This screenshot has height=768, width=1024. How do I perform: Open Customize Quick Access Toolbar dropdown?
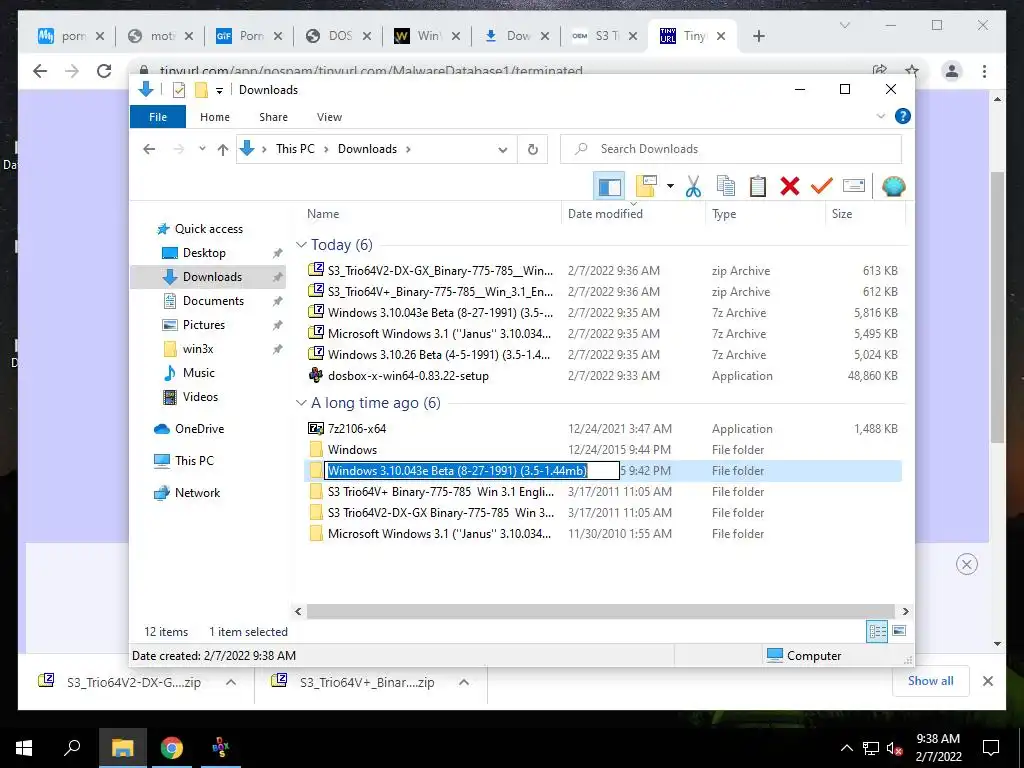[219, 91]
